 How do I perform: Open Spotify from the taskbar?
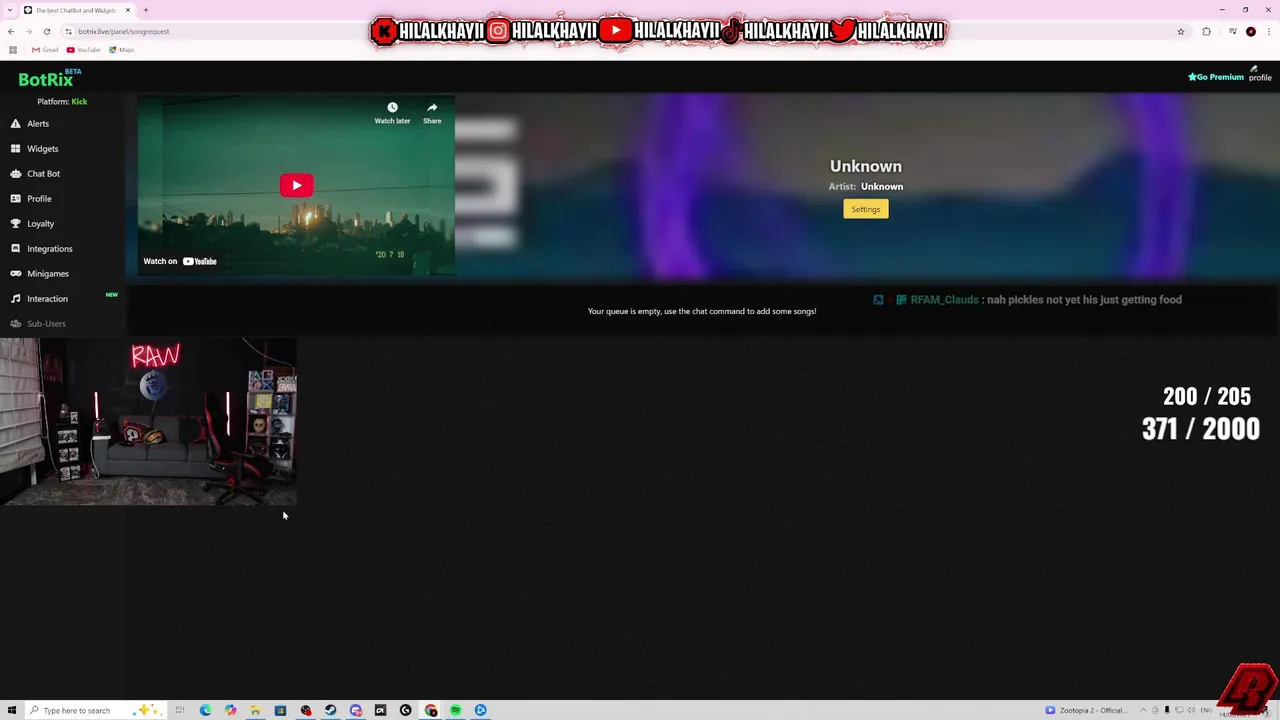point(455,710)
